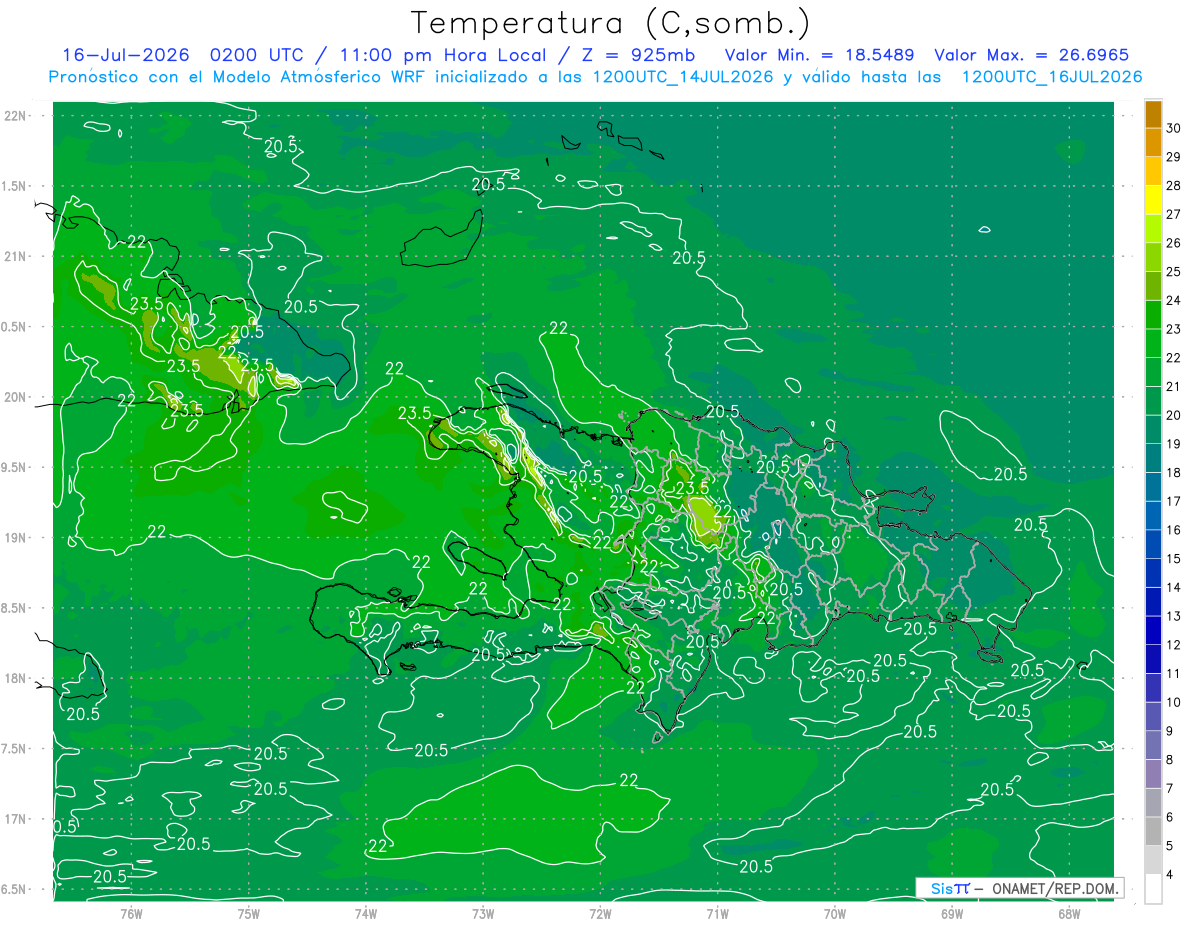Screen dimensions: 1200x927
Task: Pick the white legend swatch below 4
Action: [1153, 889]
